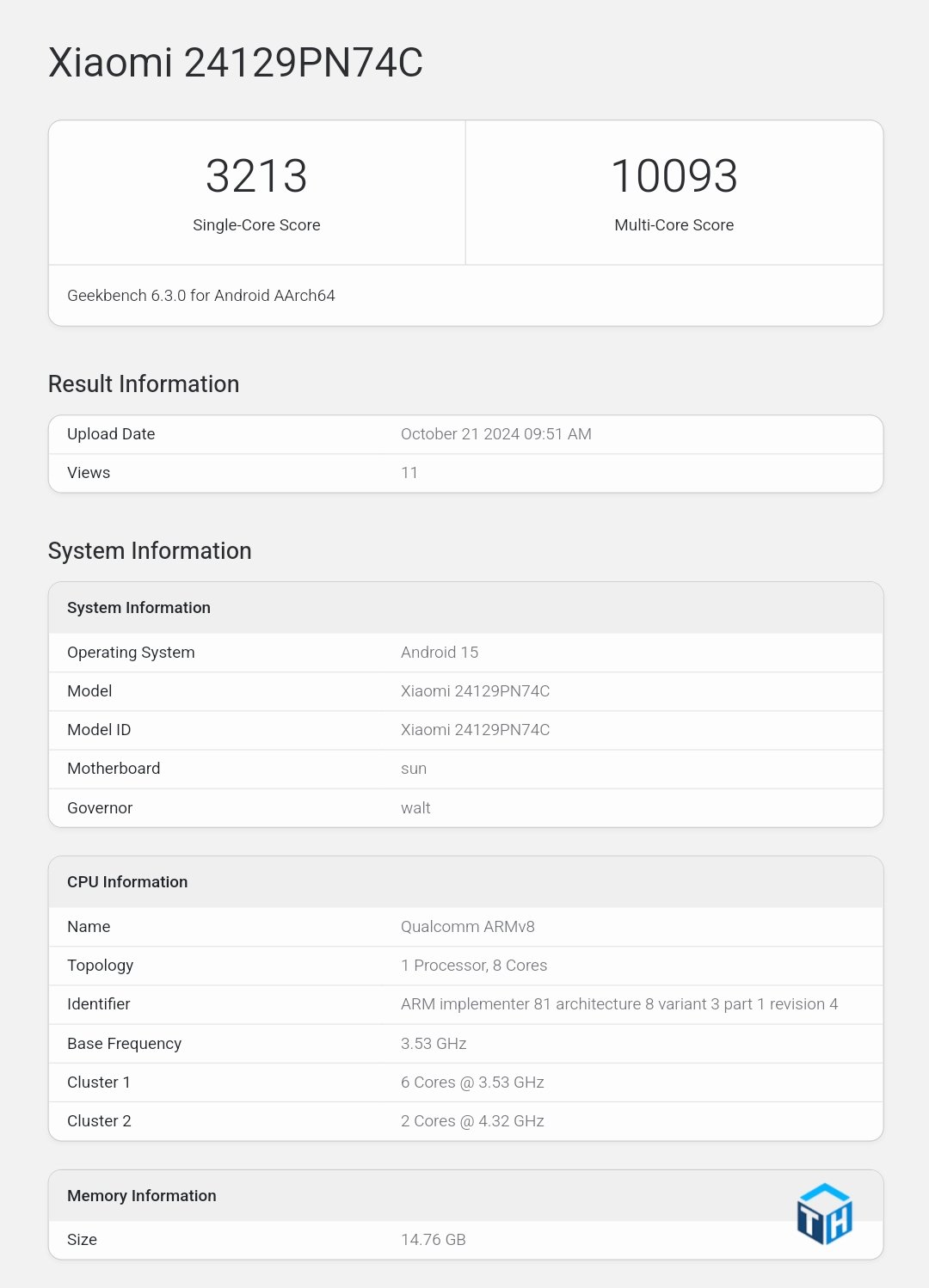Image resolution: width=929 pixels, height=1288 pixels.
Task: Click the Topology label
Action: (100, 966)
